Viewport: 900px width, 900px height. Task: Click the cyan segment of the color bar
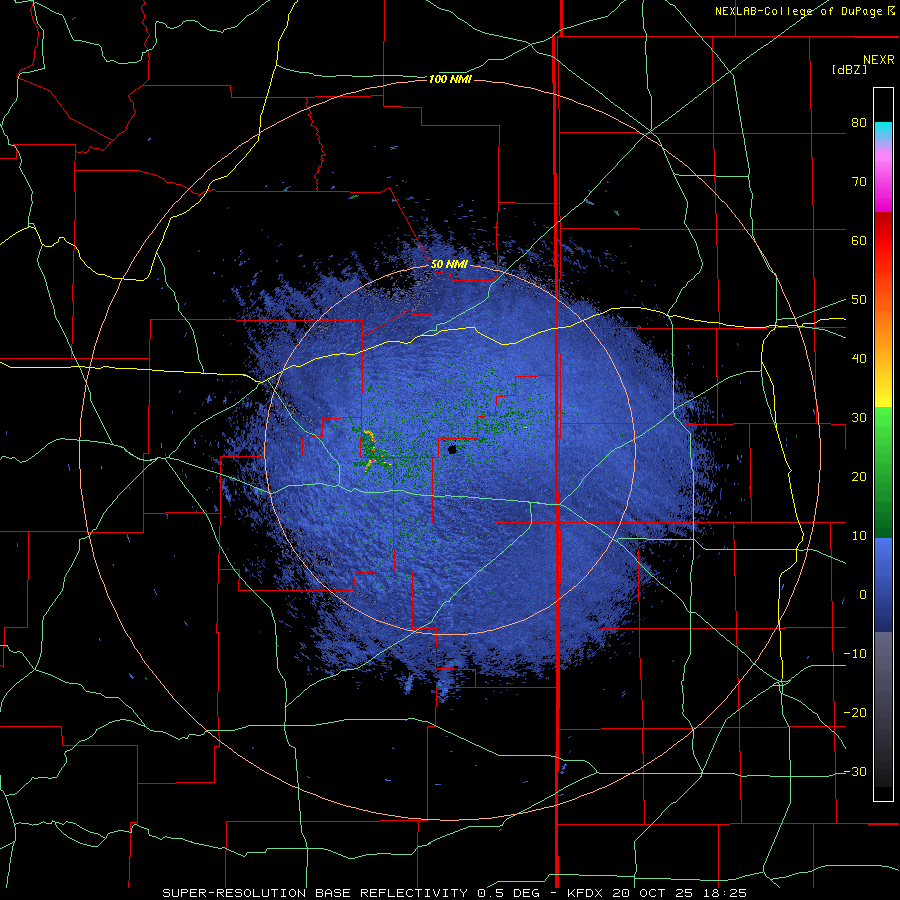[883, 133]
